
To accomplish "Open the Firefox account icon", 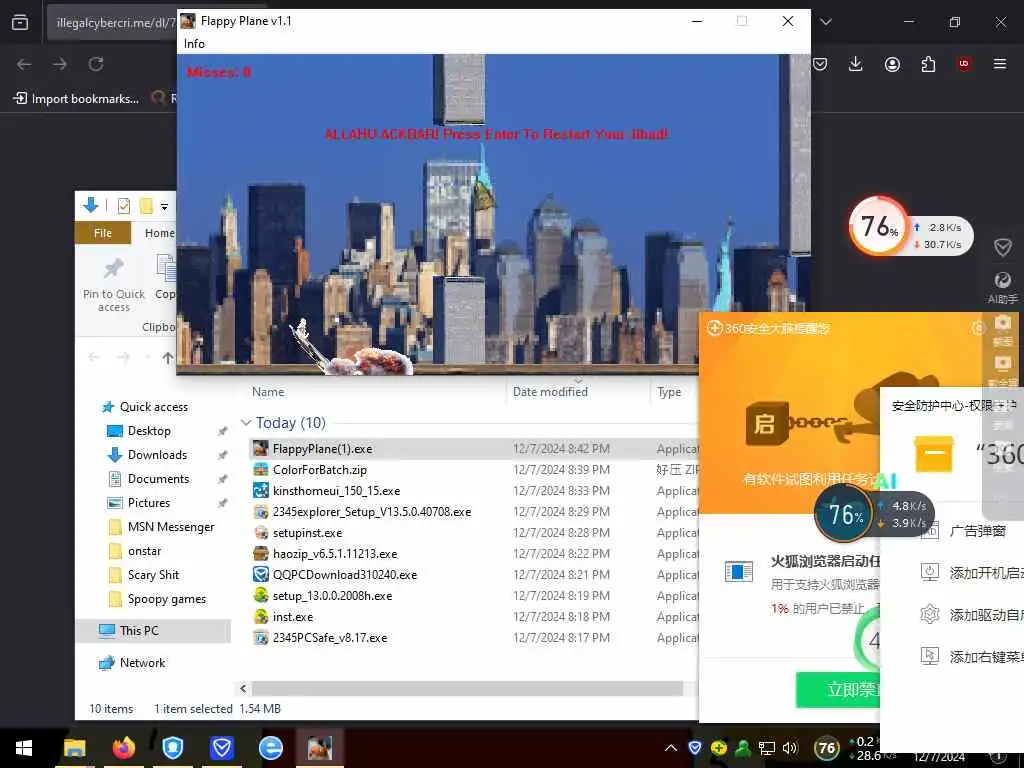I will coord(892,64).
